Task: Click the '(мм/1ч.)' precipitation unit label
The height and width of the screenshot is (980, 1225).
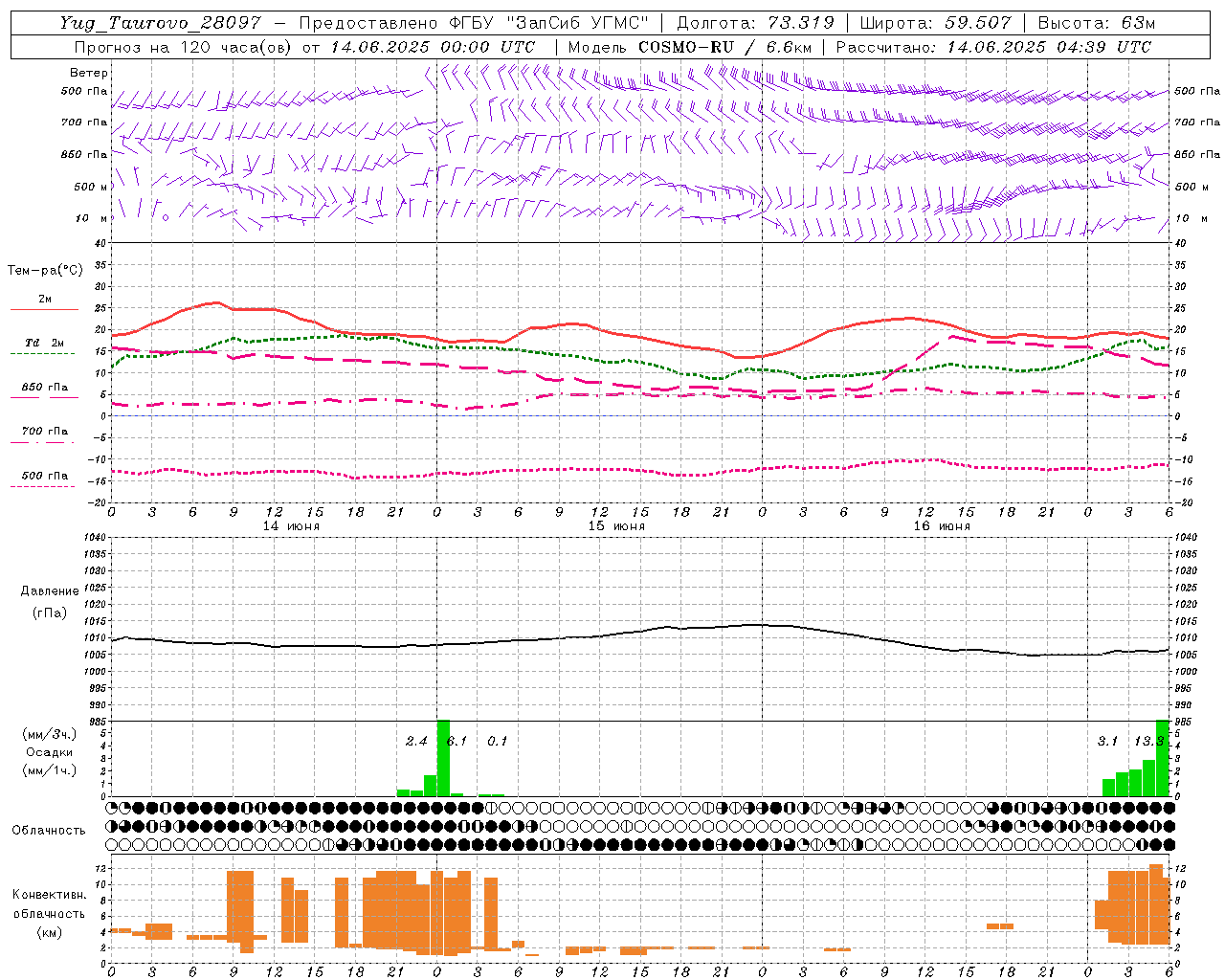Action: click(x=50, y=770)
